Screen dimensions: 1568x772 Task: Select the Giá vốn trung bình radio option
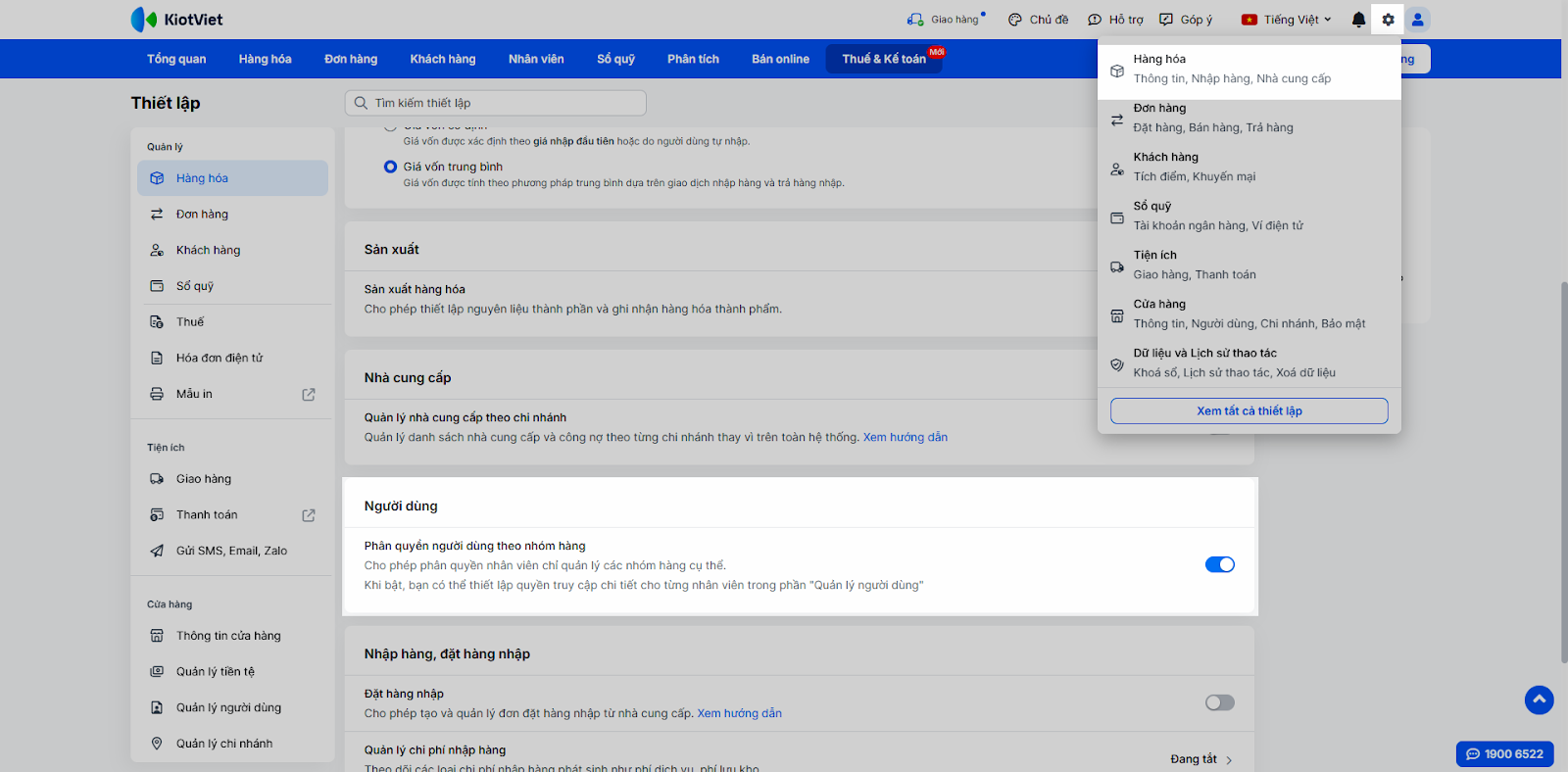[x=391, y=167]
